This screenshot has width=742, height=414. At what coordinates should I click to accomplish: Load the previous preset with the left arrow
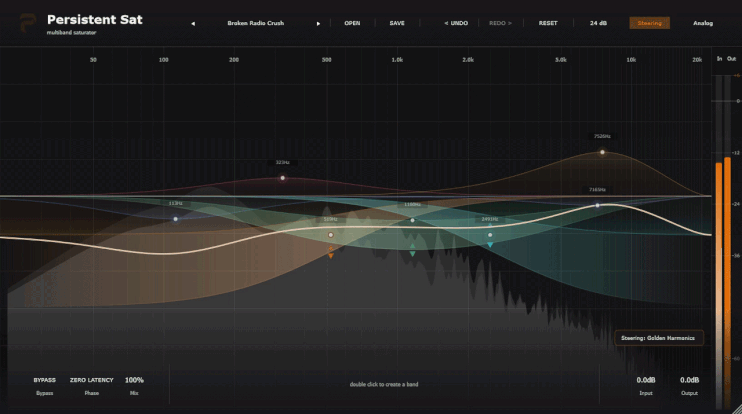click(x=193, y=23)
